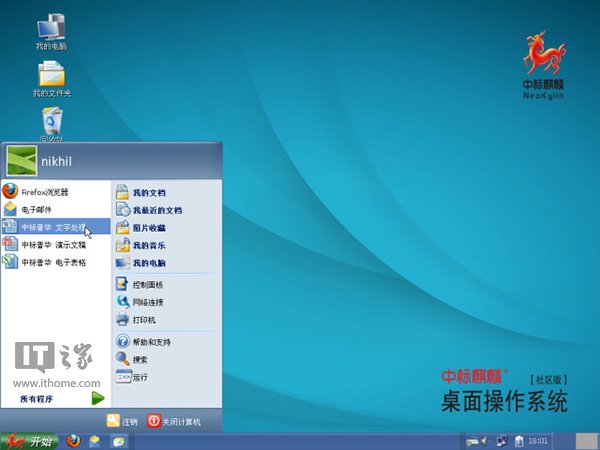Open 帮助和支持 help and support

tap(152, 341)
